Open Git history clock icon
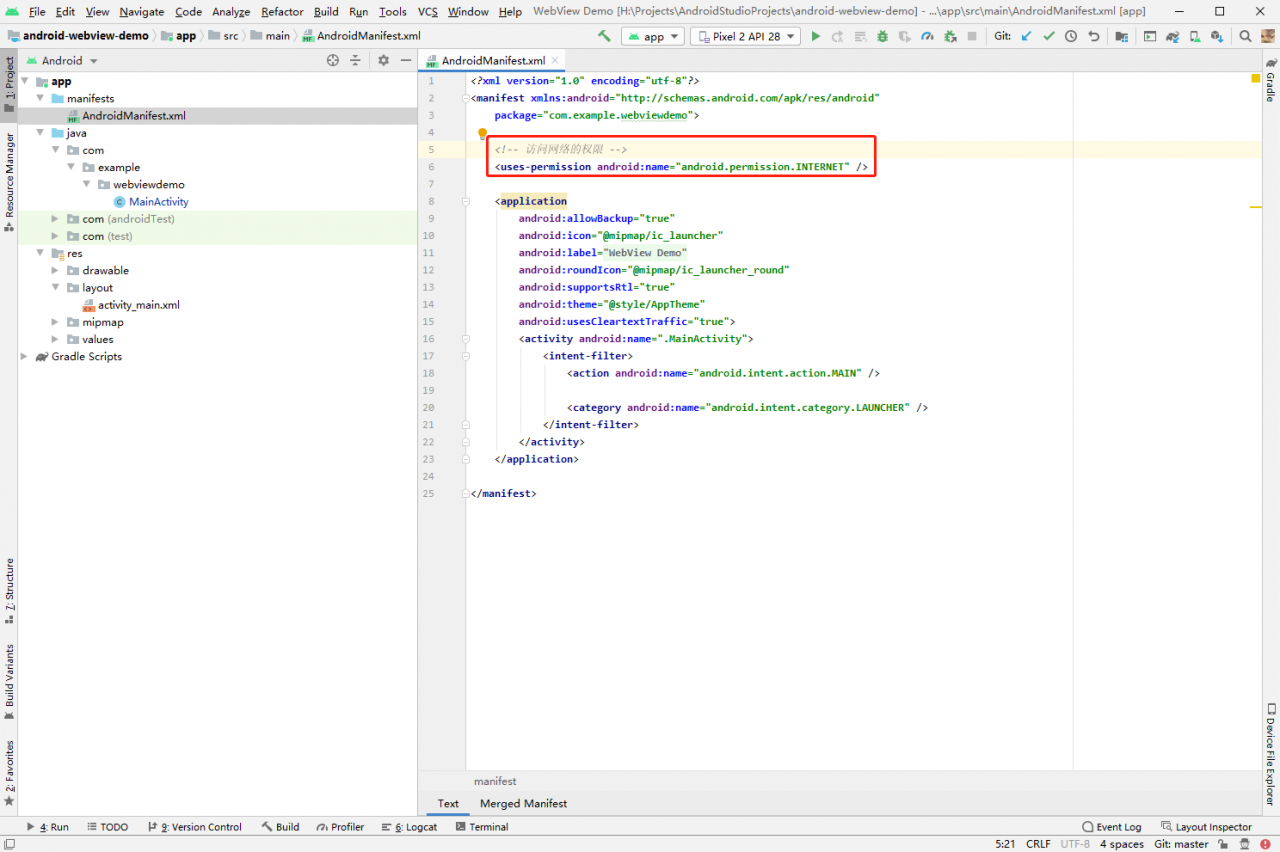This screenshot has height=852, width=1280. [x=1071, y=36]
